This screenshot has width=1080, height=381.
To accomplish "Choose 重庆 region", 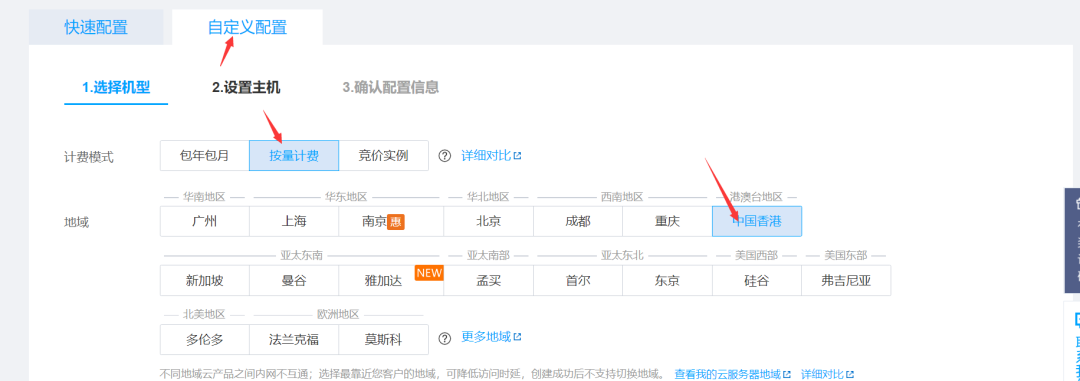I will (667, 221).
